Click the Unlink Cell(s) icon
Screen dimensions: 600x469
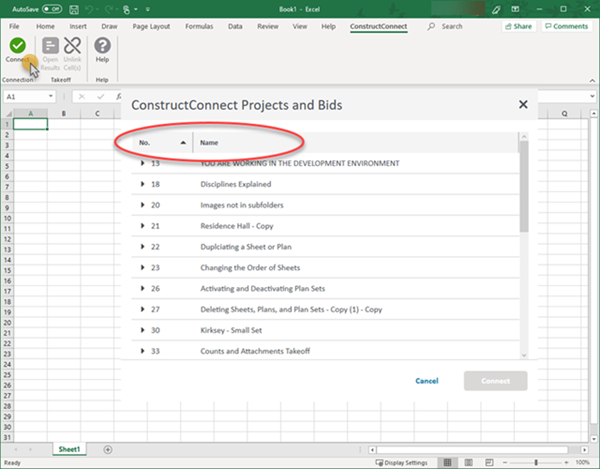click(x=72, y=46)
